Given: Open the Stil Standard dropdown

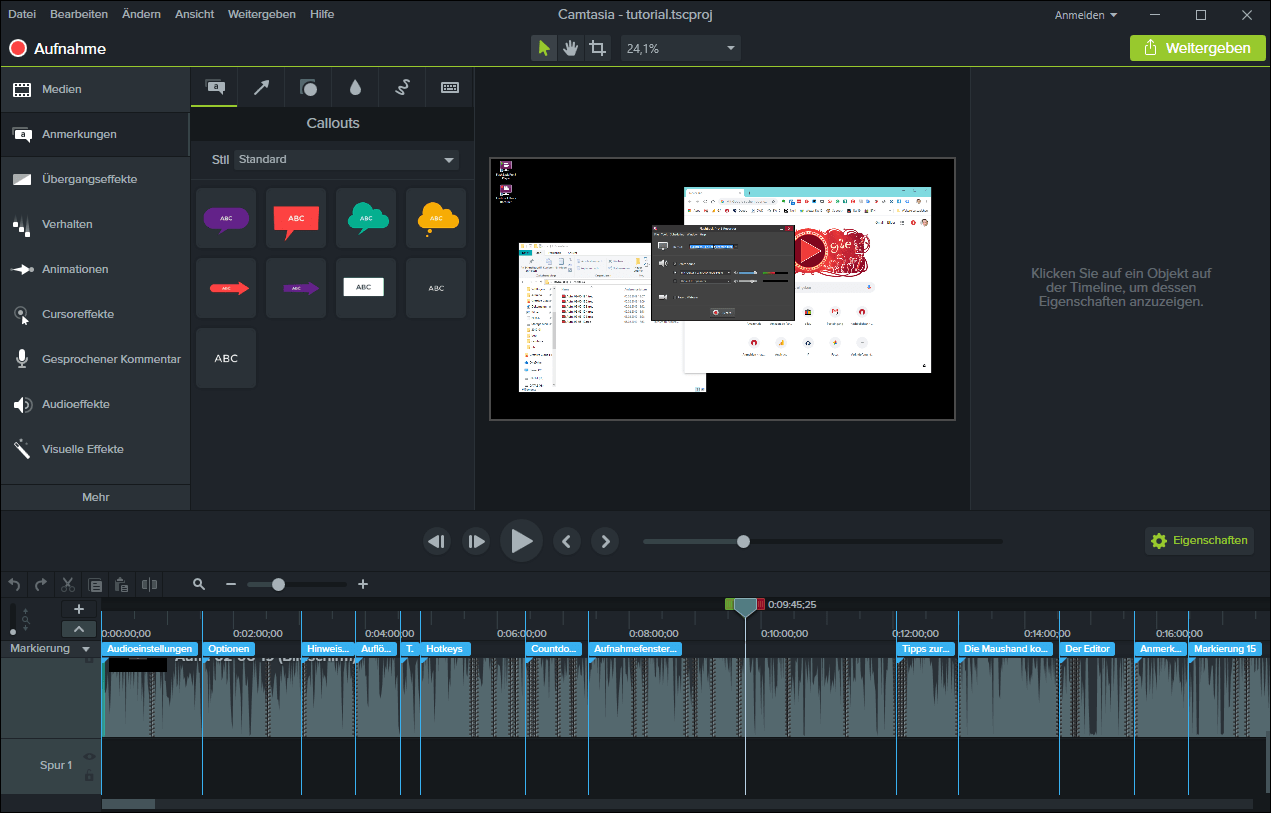Looking at the screenshot, I should (x=346, y=160).
